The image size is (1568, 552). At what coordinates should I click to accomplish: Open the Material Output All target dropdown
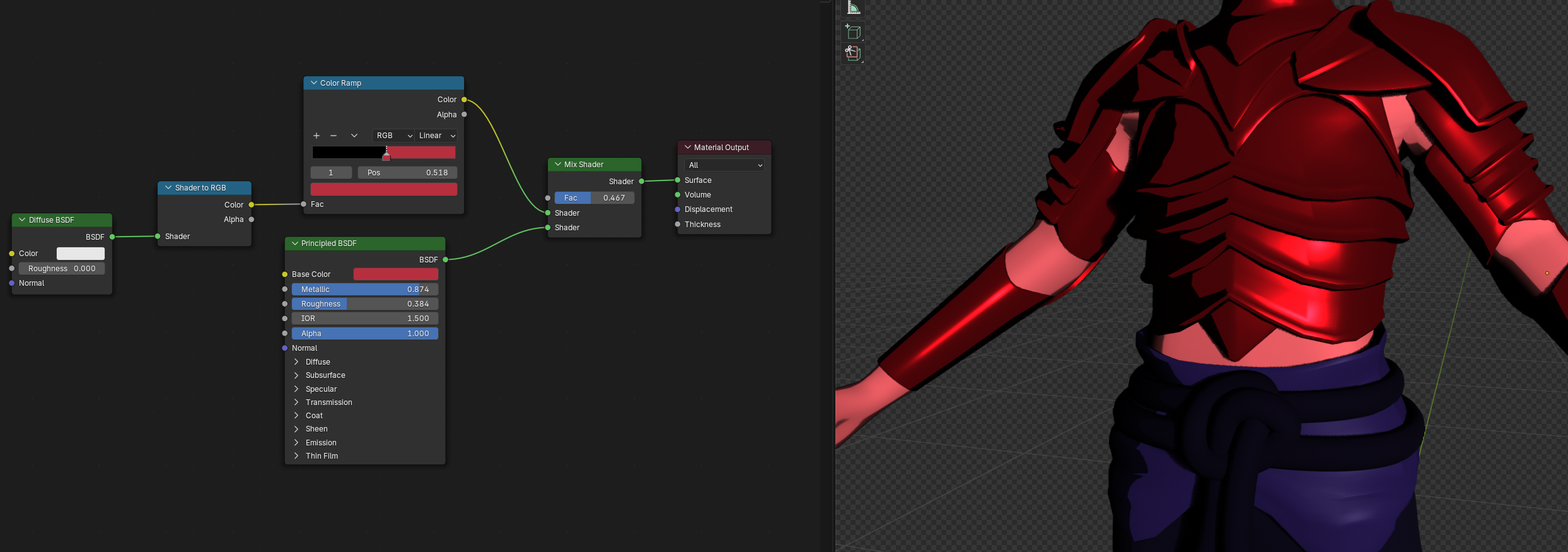(724, 165)
